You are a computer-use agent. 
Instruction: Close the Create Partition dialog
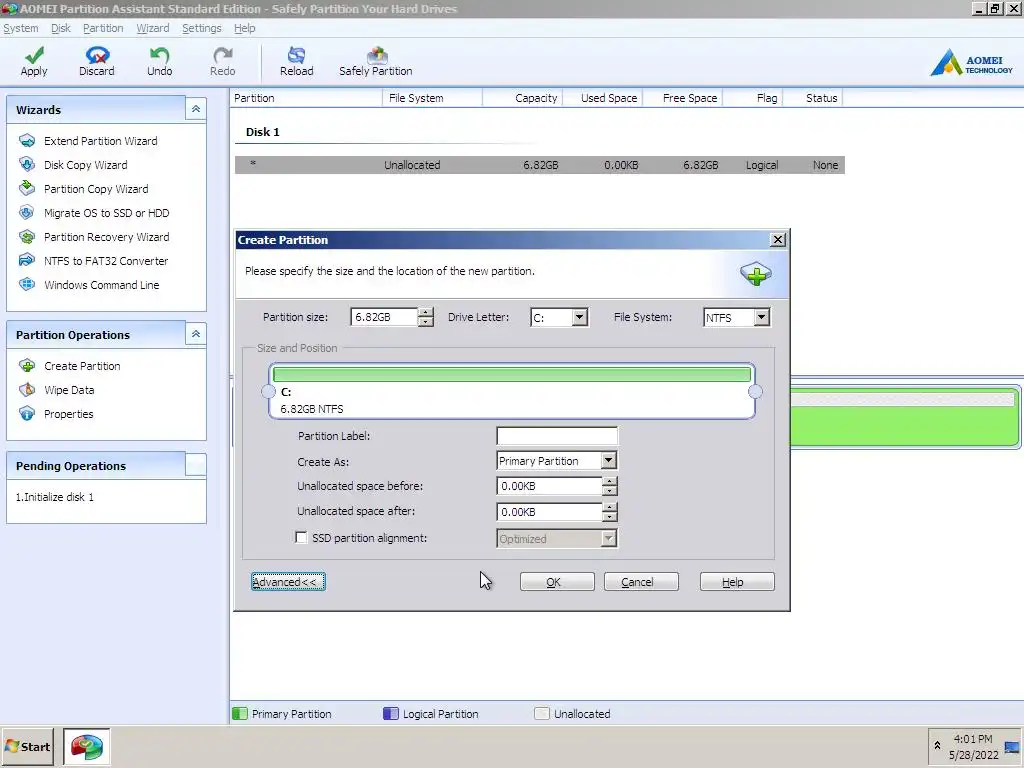778,240
